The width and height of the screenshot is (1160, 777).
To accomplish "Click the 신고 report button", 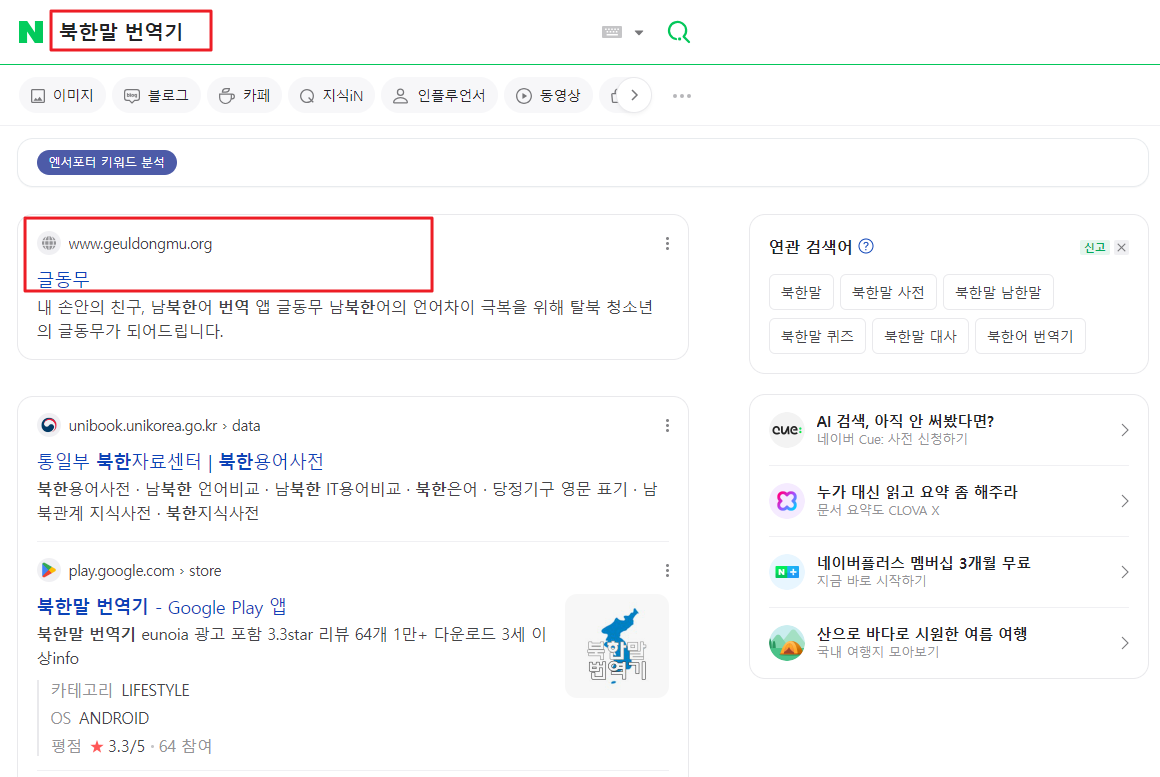I will [x=1094, y=248].
